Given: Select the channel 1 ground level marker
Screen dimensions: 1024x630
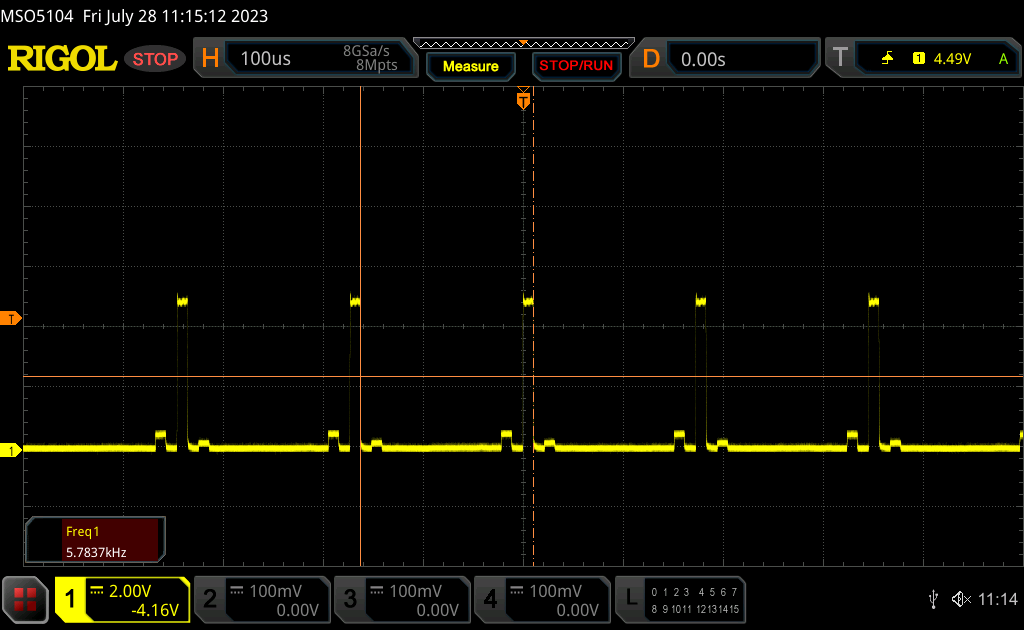Looking at the screenshot, I should (x=10, y=450).
